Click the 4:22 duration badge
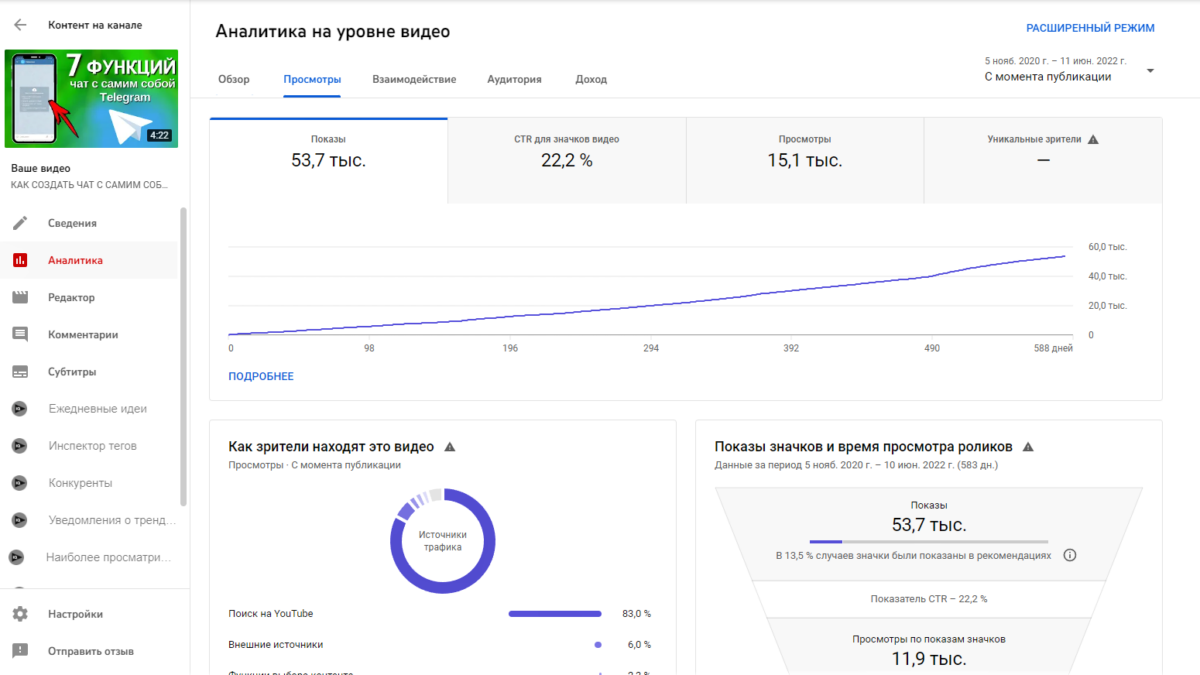 pyautogui.click(x=158, y=135)
